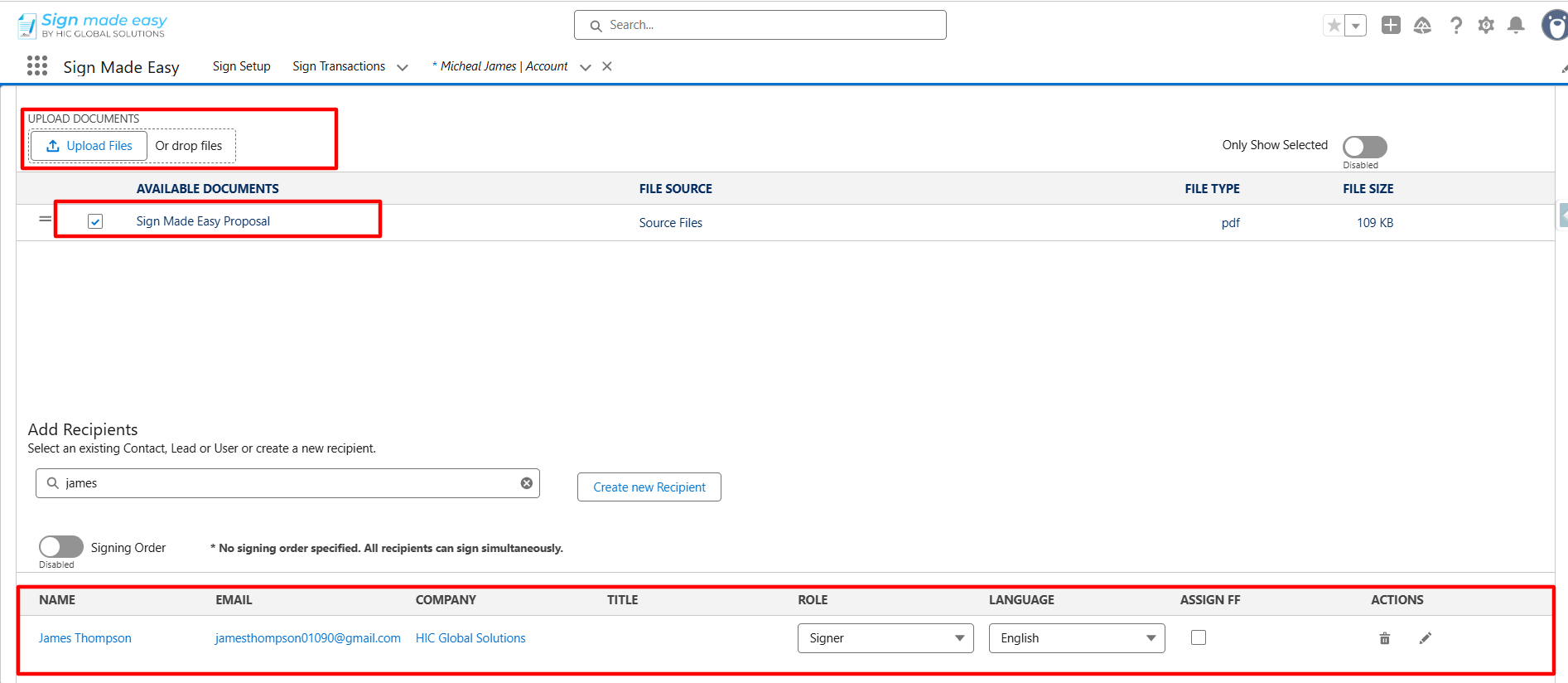Open the setup gear icon
This screenshot has width=1568, height=683.
pos(1486,26)
